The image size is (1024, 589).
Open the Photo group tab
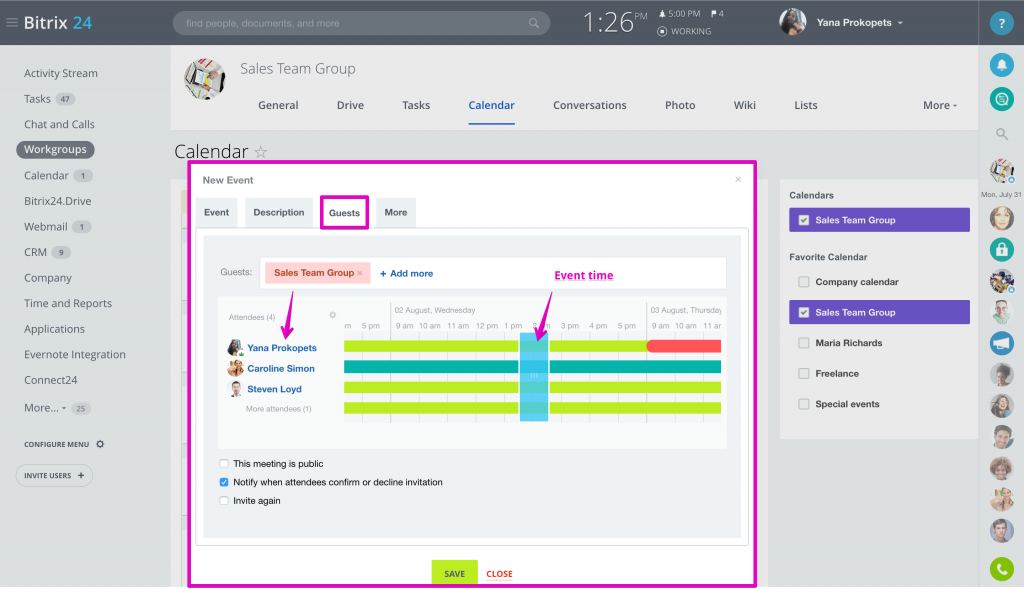[x=680, y=105]
